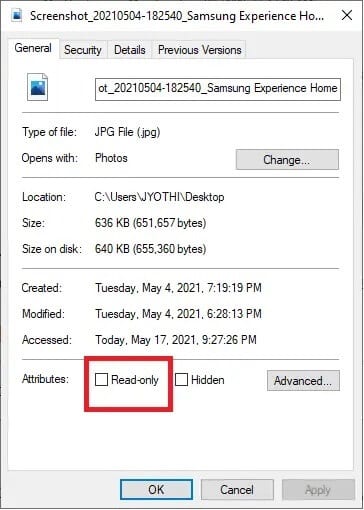This screenshot has height=510, width=364.
Task: Switch to the General tab
Action: tap(33, 48)
